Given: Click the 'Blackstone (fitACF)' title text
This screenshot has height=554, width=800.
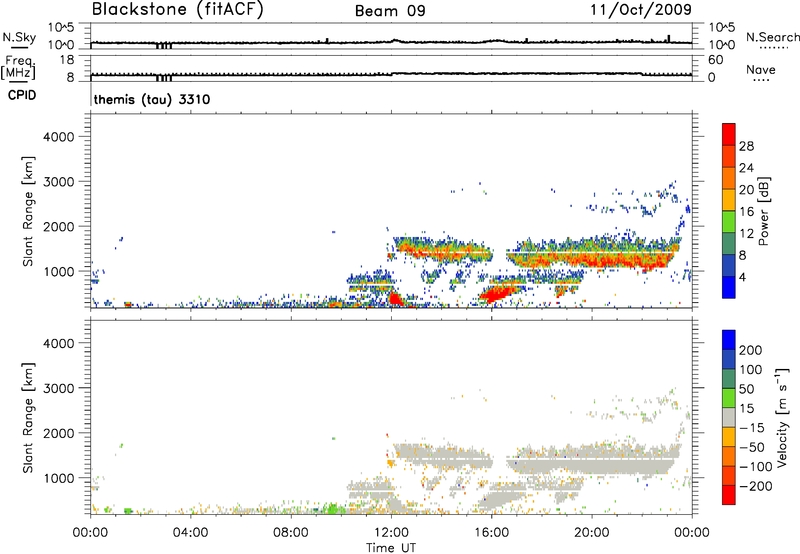Looking at the screenshot, I should (x=178, y=9).
